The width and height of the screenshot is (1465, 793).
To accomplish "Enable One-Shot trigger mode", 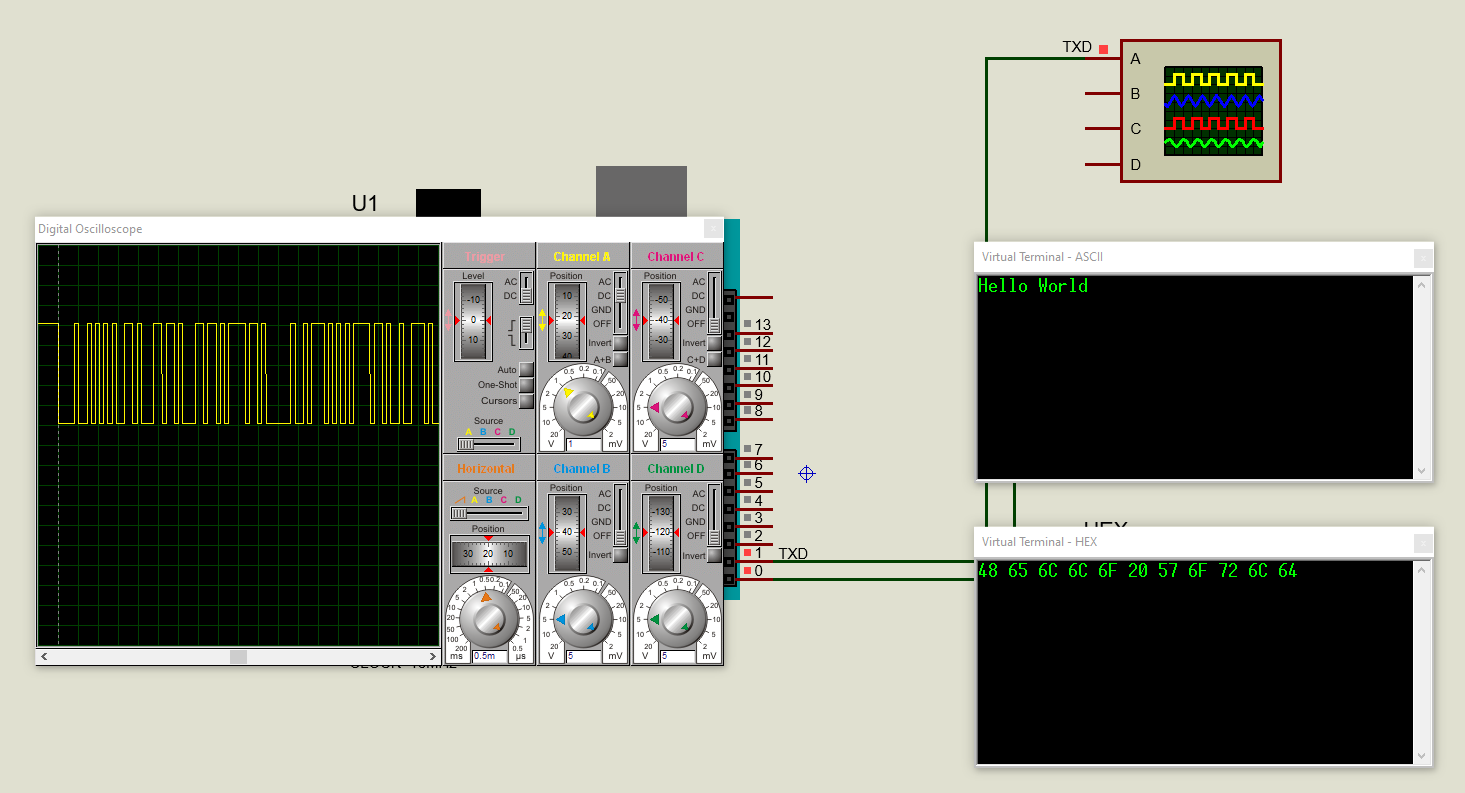I will point(526,385).
